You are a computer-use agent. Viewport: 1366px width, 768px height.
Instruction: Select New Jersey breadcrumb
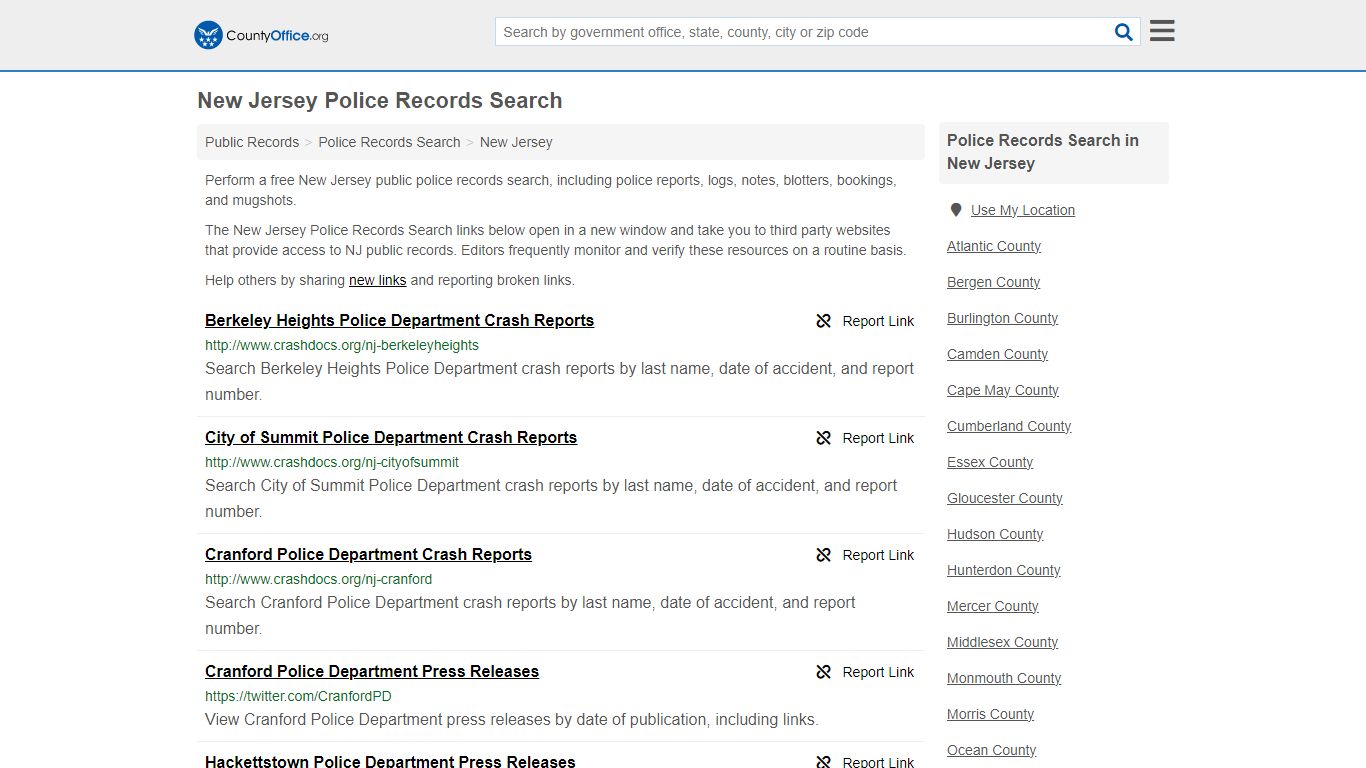[516, 142]
